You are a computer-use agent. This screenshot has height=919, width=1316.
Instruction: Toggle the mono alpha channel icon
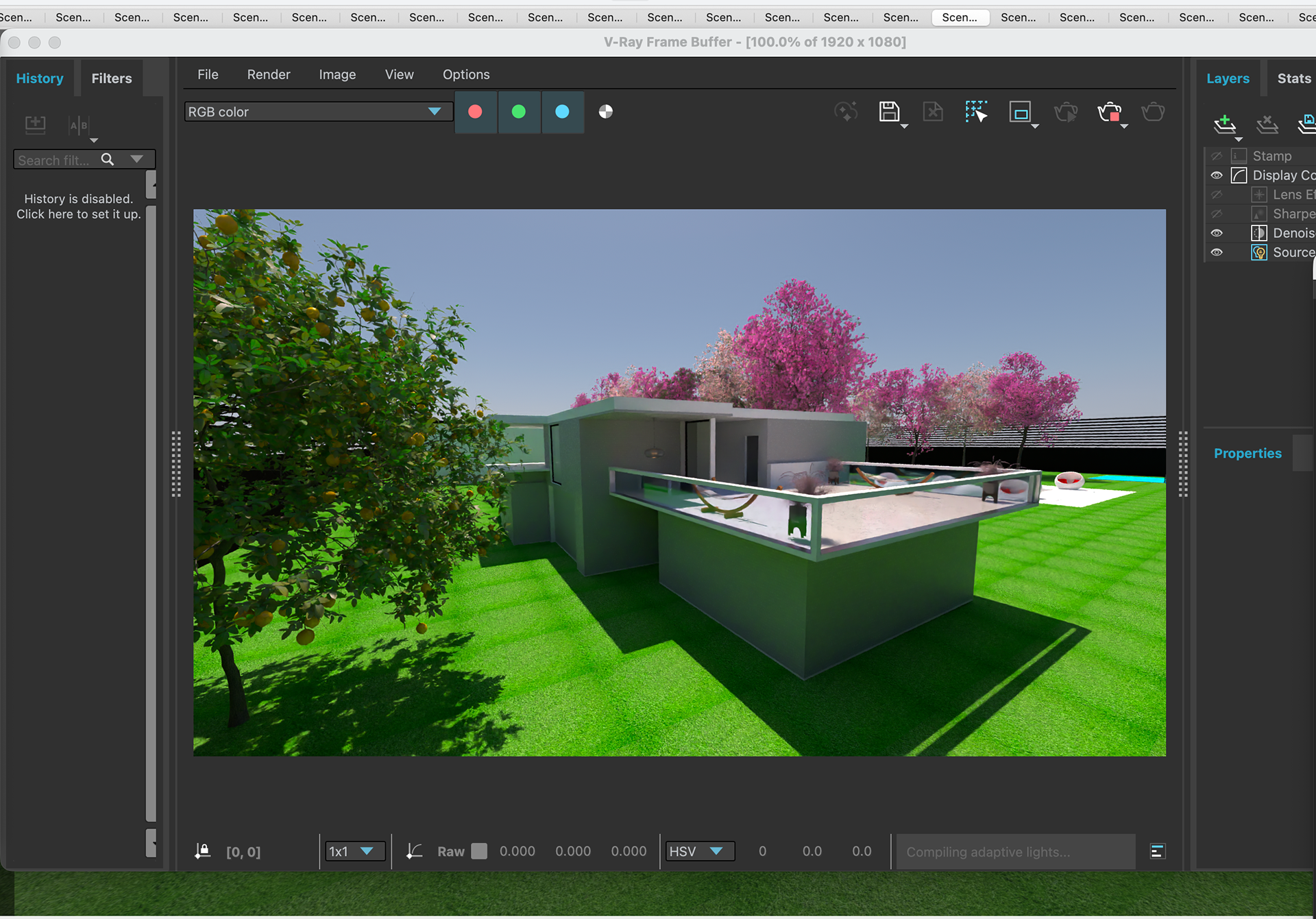point(605,112)
